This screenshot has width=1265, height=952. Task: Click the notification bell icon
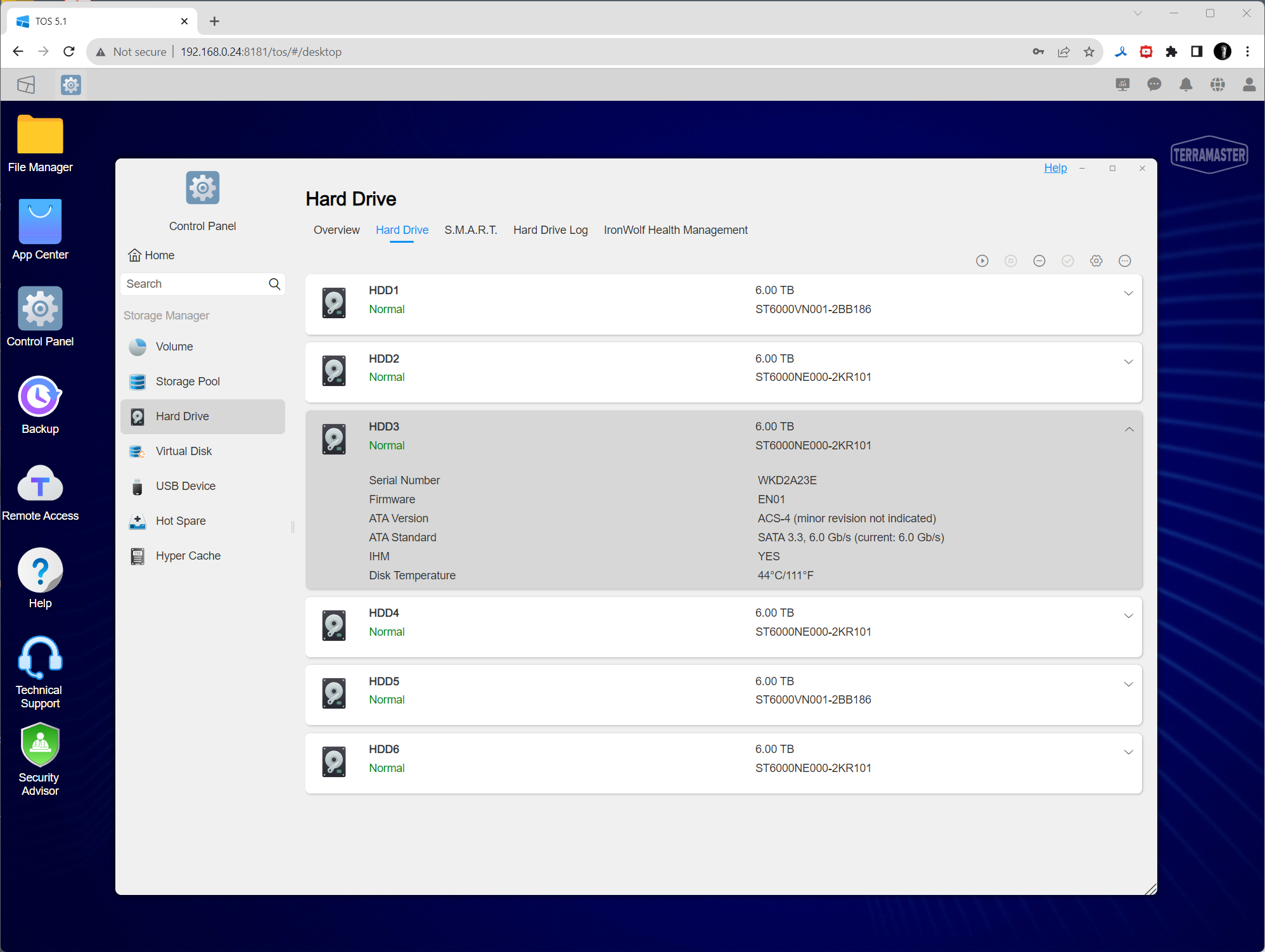point(1186,84)
